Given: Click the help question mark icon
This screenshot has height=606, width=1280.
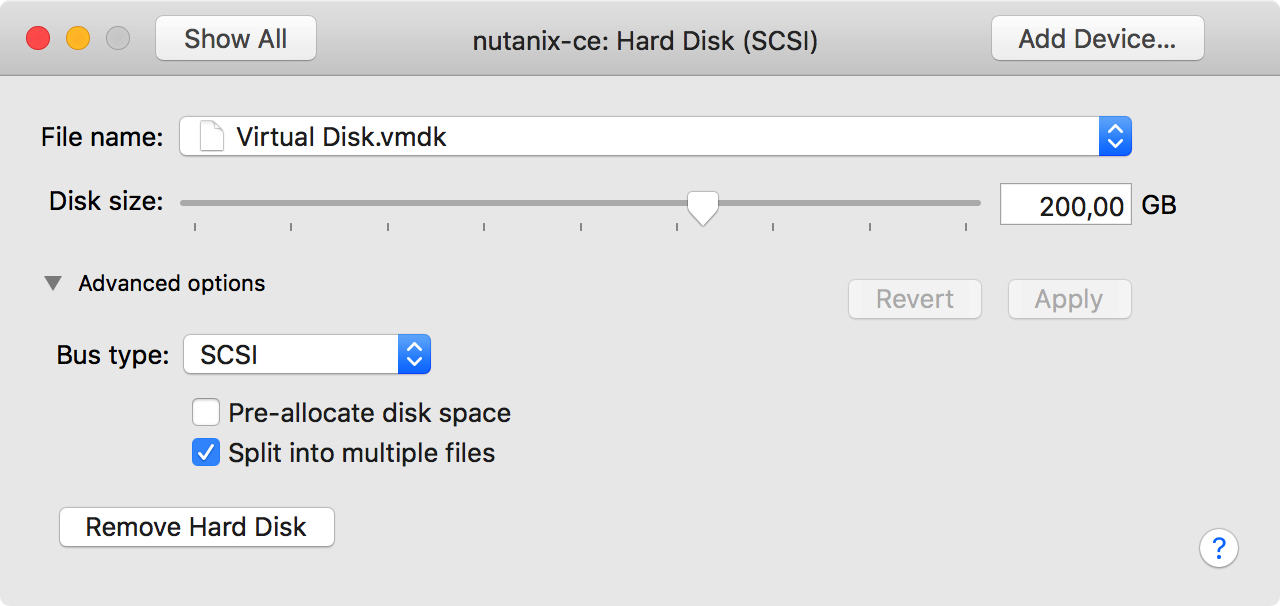Looking at the screenshot, I should pos(1219,548).
